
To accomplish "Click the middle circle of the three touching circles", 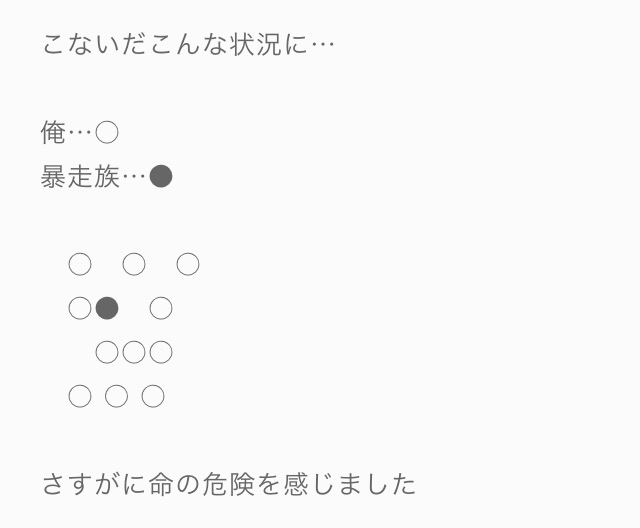I will (x=134, y=352).
